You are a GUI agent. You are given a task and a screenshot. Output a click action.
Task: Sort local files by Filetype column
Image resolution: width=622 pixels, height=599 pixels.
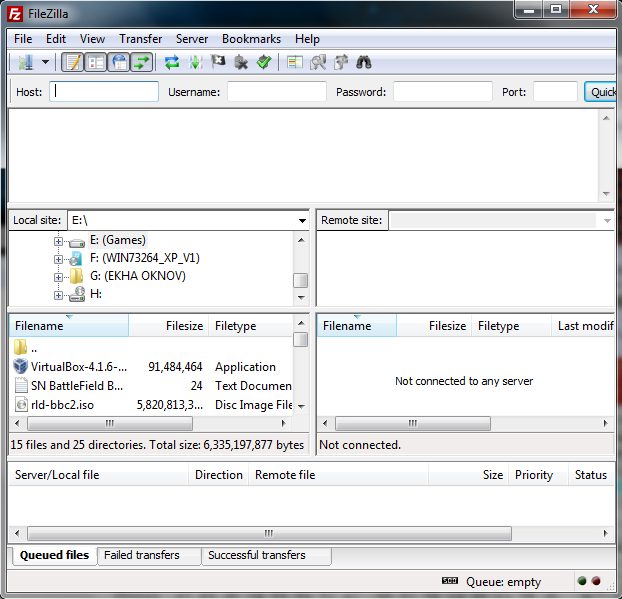click(251, 326)
